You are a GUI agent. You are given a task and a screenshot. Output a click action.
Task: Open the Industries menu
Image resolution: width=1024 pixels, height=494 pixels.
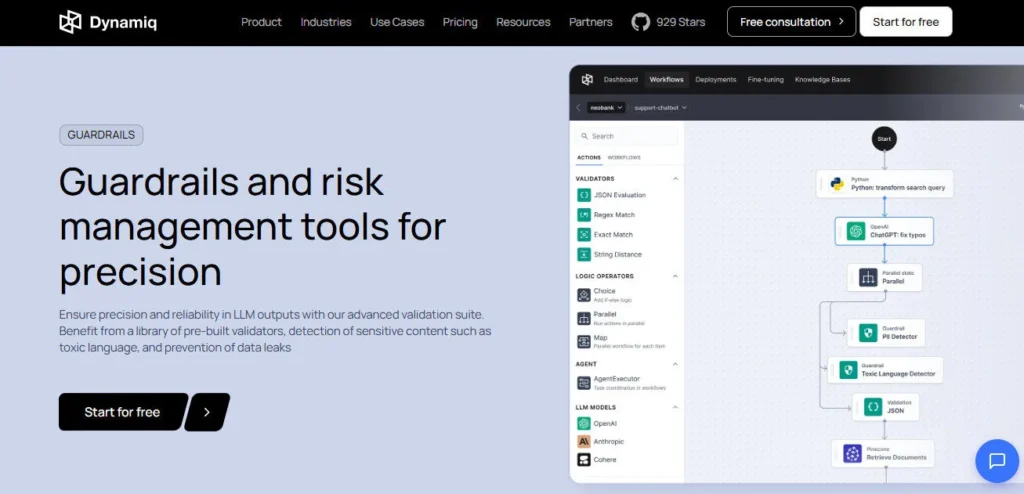(x=326, y=22)
